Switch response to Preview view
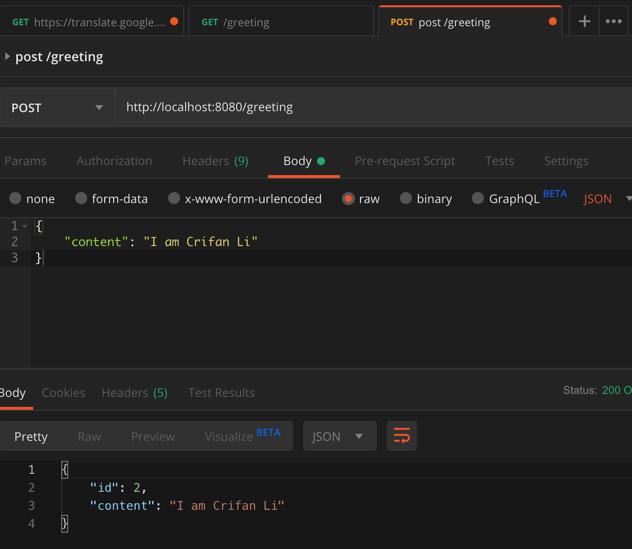The image size is (632, 549). coord(153,436)
